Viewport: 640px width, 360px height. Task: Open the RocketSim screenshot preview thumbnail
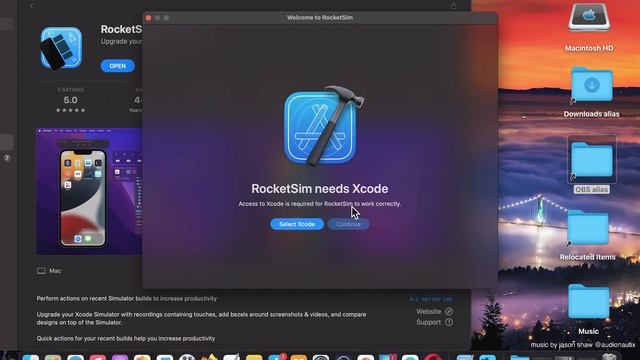tap(89, 191)
